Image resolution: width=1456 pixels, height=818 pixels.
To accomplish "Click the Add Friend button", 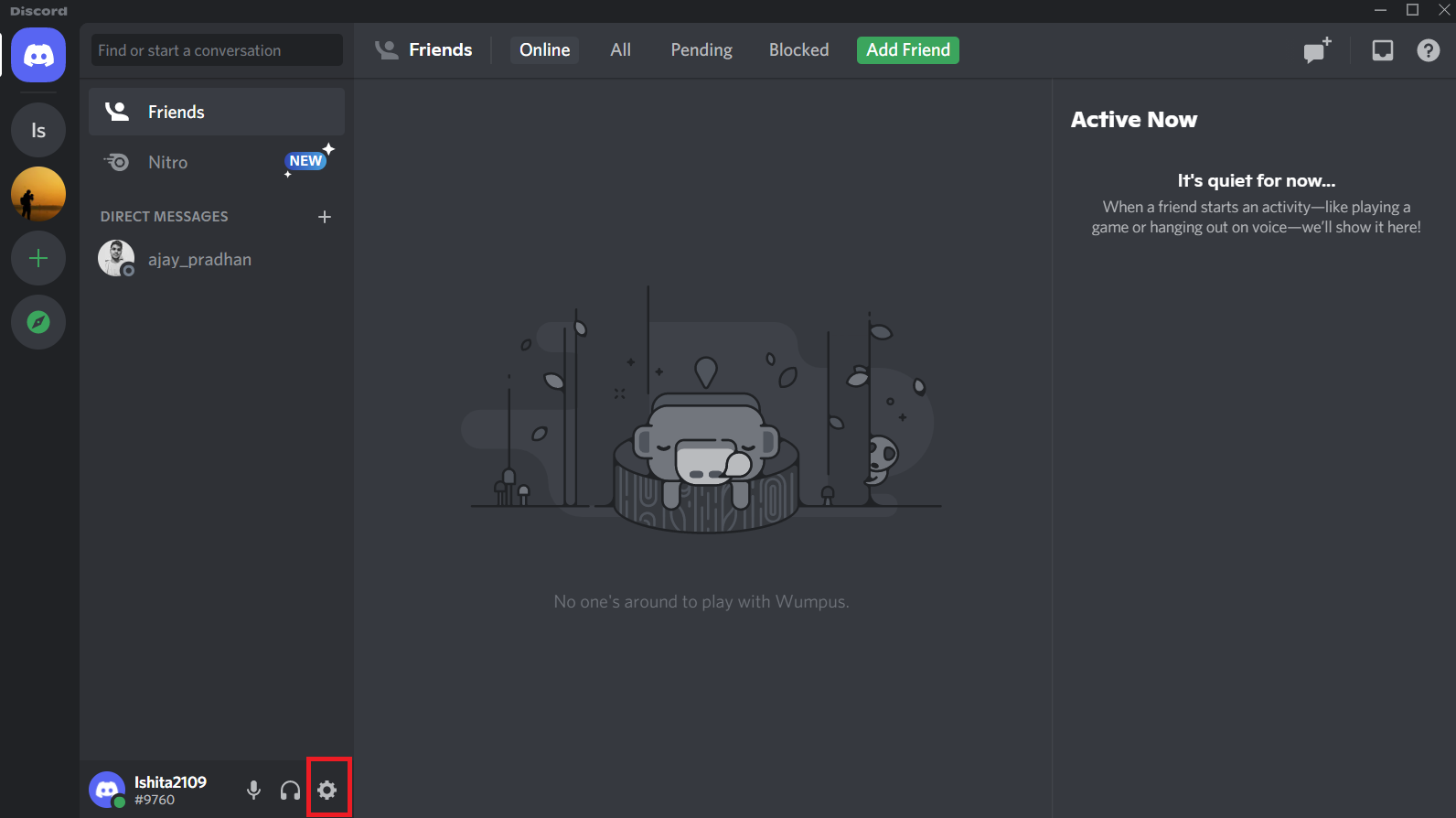I will 908,49.
